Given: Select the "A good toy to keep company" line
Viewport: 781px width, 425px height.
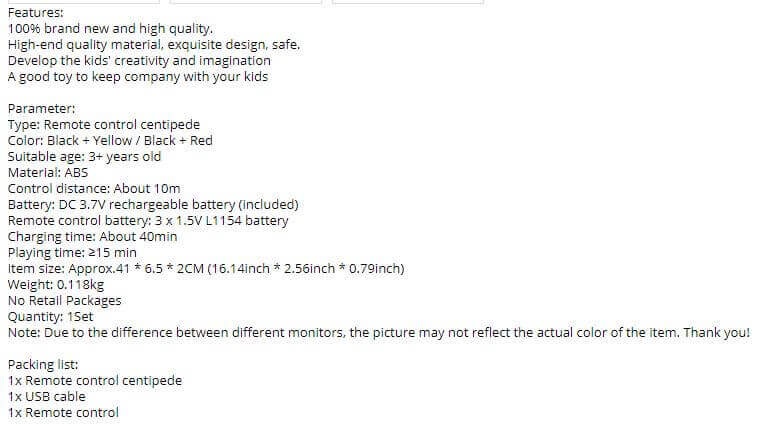Looking at the screenshot, I should pos(138,77).
